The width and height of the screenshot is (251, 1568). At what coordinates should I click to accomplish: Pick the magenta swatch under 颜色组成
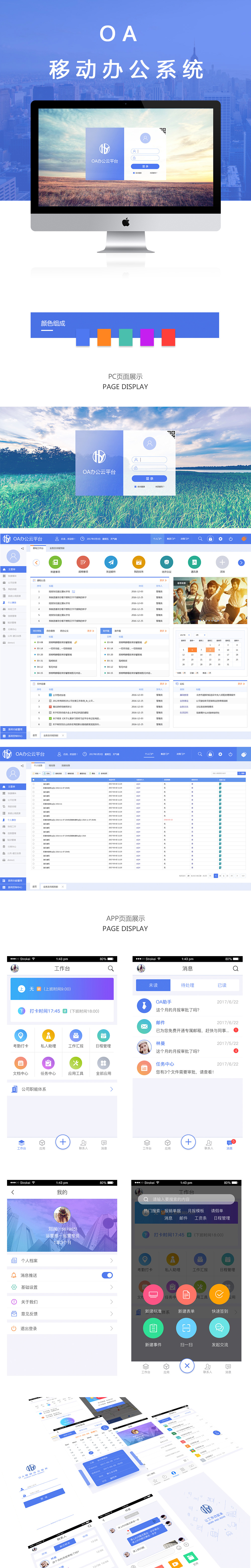point(147,337)
